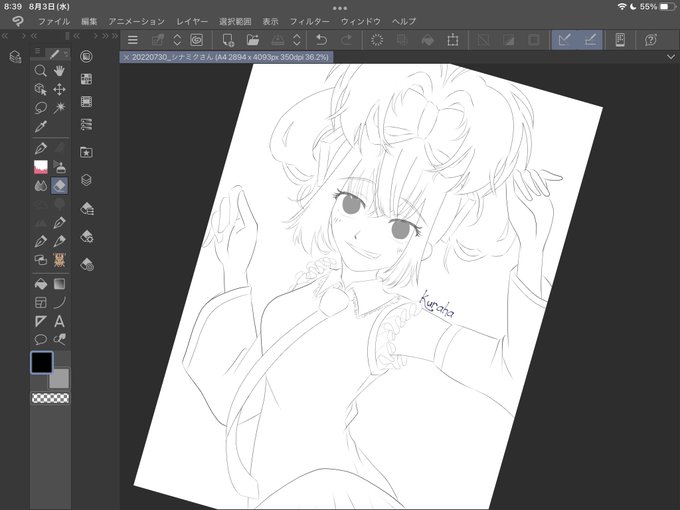The height and width of the screenshot is (510, 680).
Task: Open the command bar hamburger menu
Action: 133,40
